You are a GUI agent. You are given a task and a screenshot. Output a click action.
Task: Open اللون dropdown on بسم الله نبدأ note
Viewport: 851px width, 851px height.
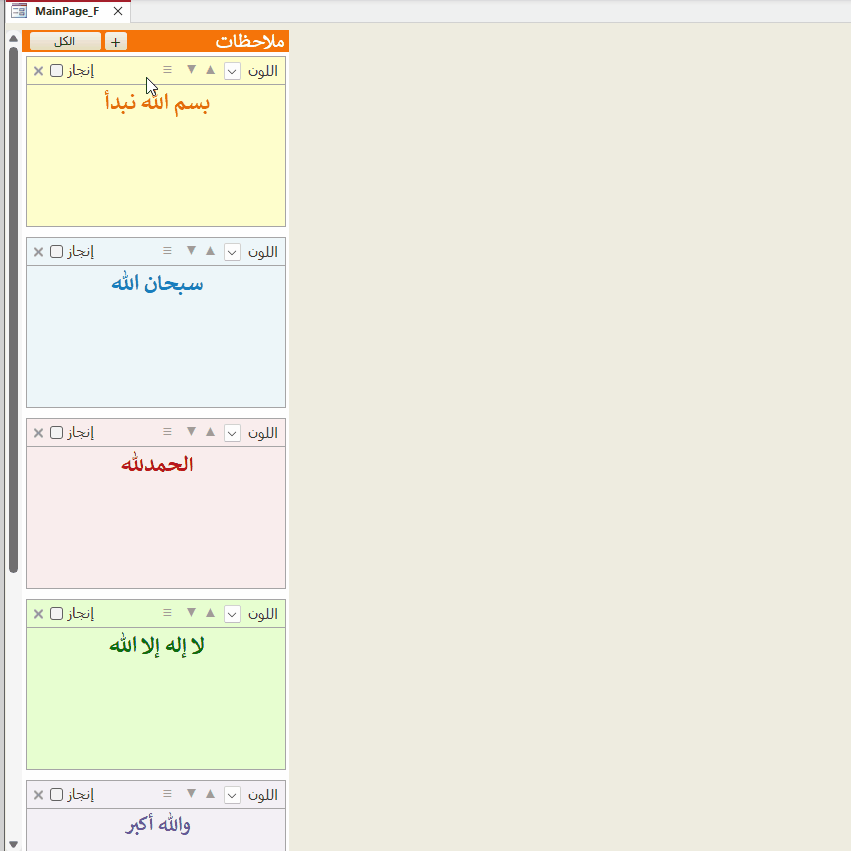[232, 71]
